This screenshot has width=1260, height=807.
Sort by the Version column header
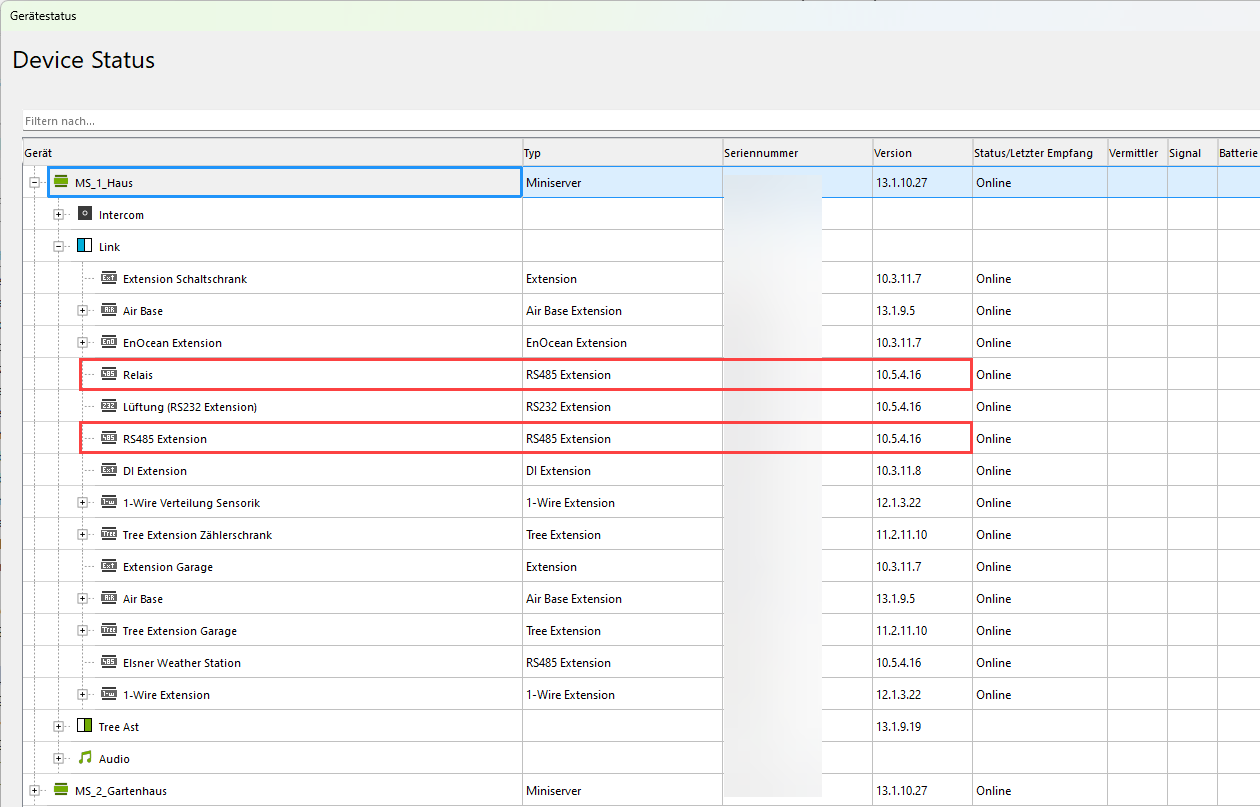920,153
